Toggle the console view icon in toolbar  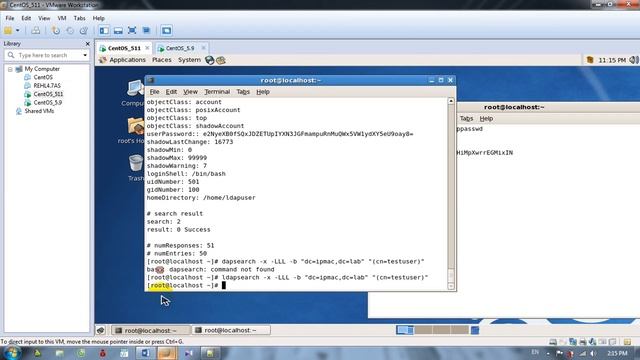[166, 31]
